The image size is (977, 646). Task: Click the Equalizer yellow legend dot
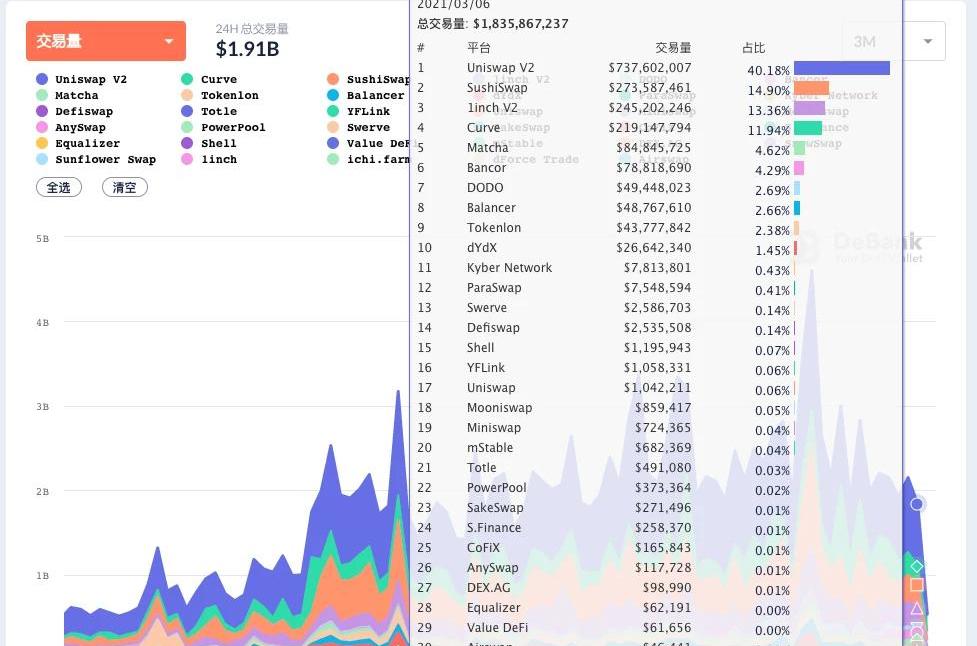(41, 143)
